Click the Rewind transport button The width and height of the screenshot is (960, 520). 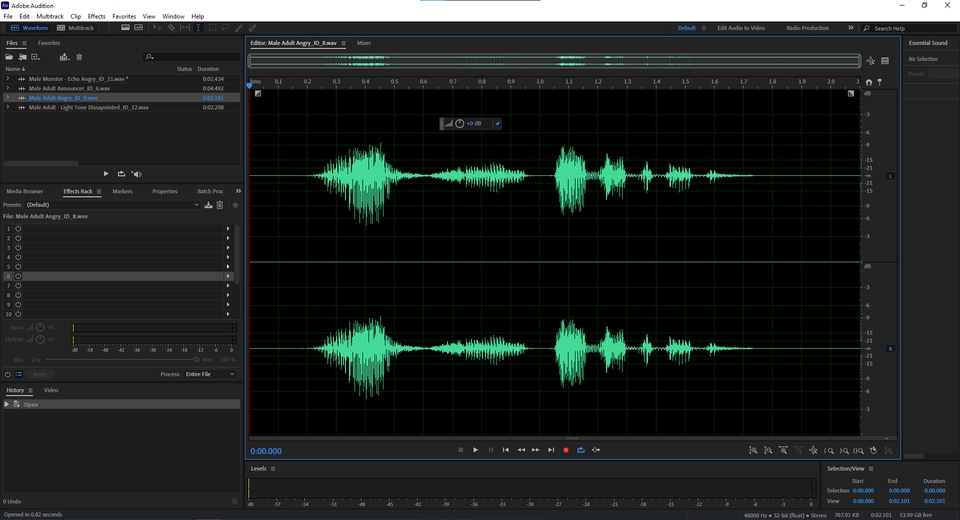521,450
